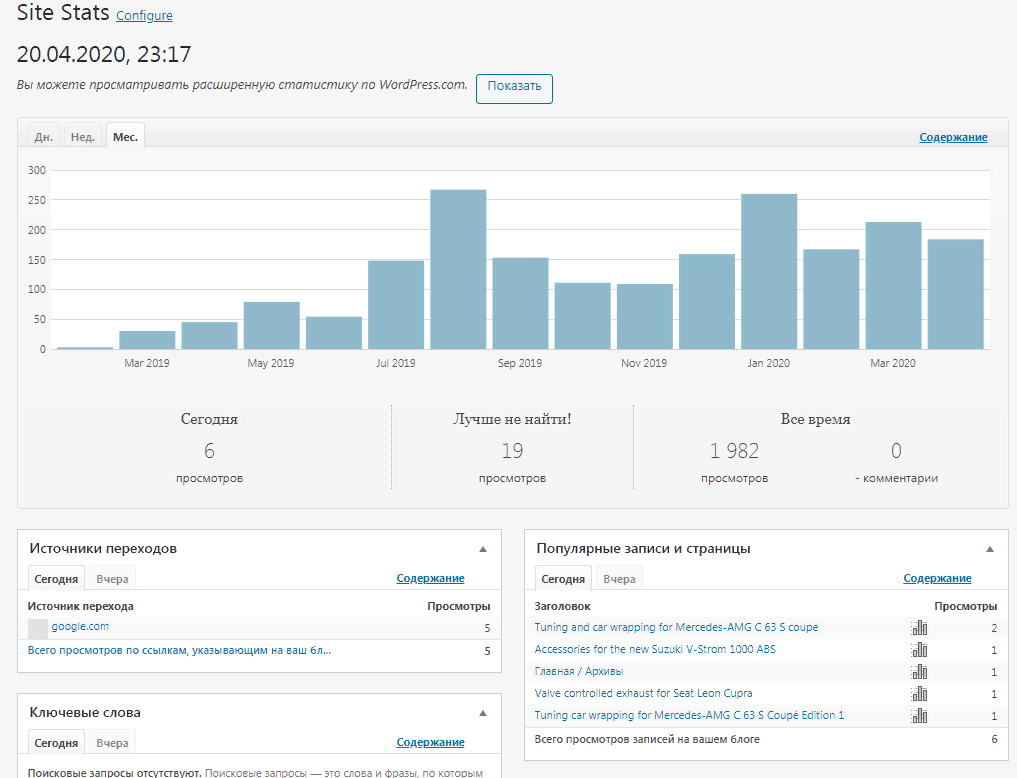Click stats icon for Главная / Архивы row
The width and height of the screenshot is (1017, 778).
pyautogui.click(x=919, y=672)
